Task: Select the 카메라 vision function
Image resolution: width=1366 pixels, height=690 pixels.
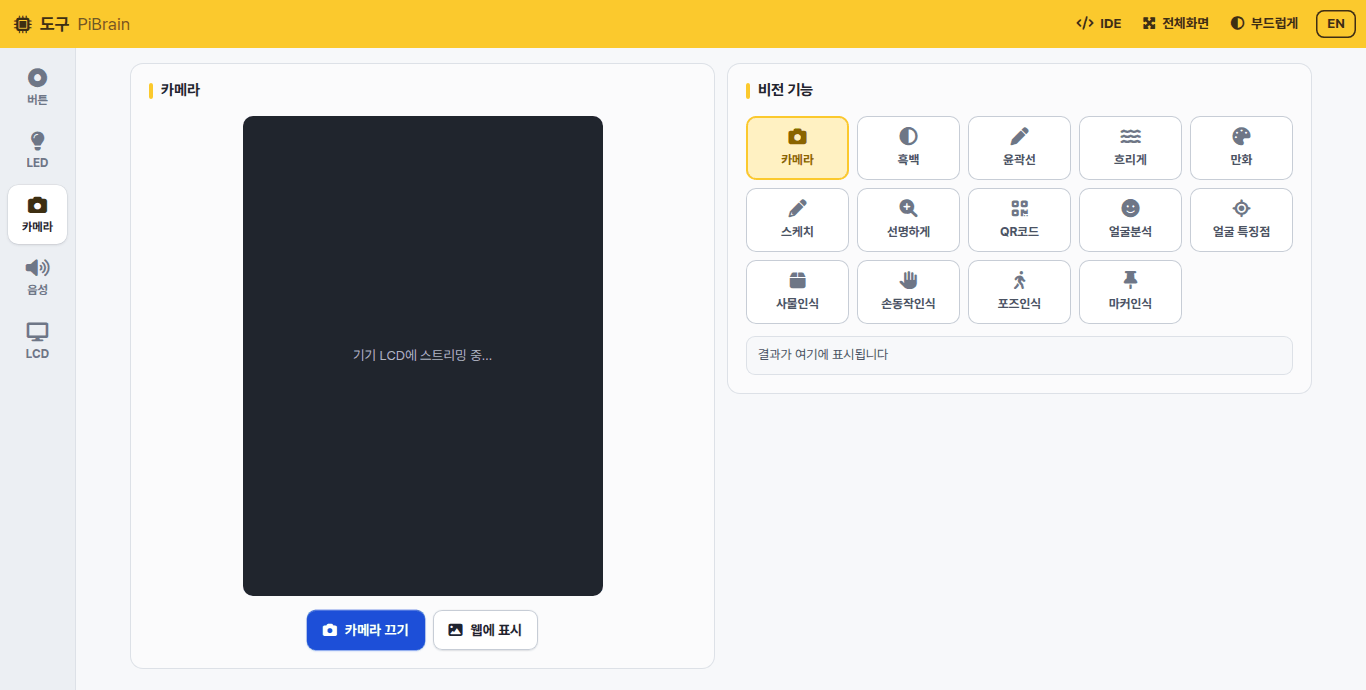Action: pyautogui.click(x=797, y=148)
